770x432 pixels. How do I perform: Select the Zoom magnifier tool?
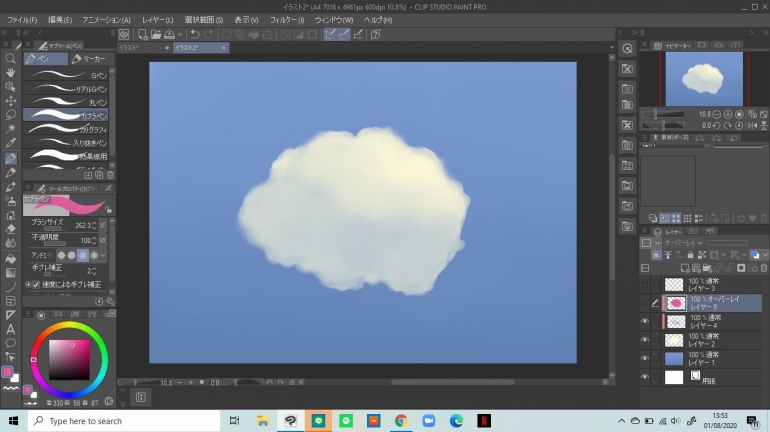tap(10, 58)
